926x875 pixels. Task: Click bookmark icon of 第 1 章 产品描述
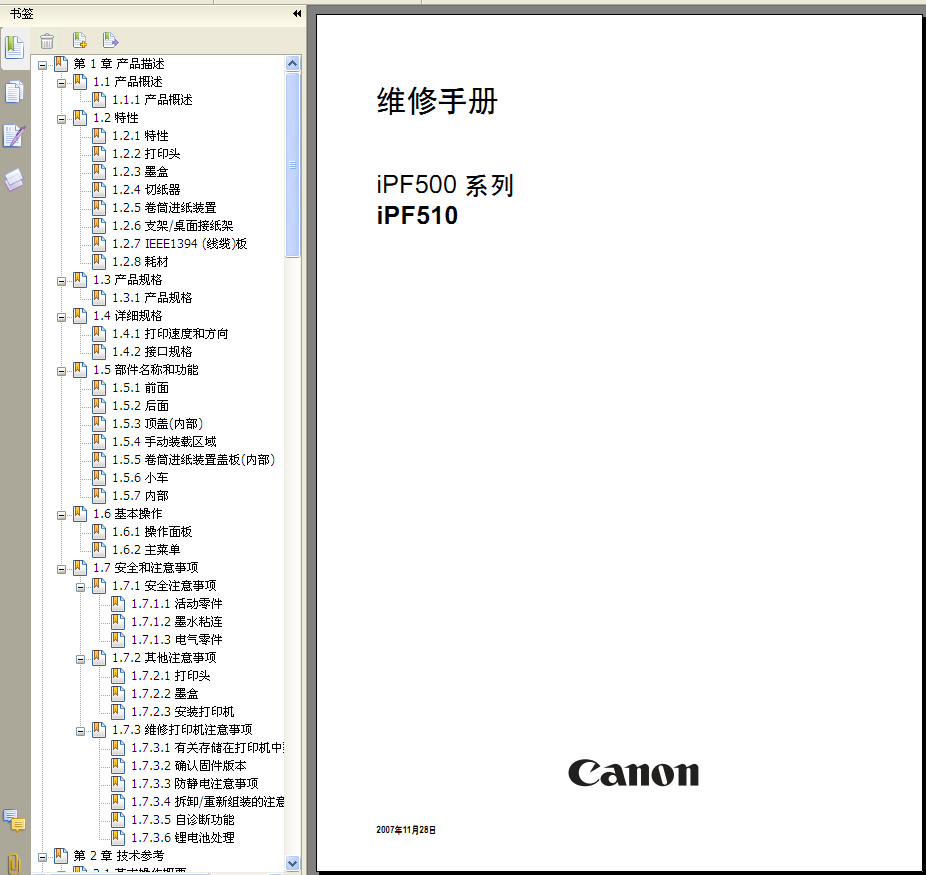coord(61,63)
